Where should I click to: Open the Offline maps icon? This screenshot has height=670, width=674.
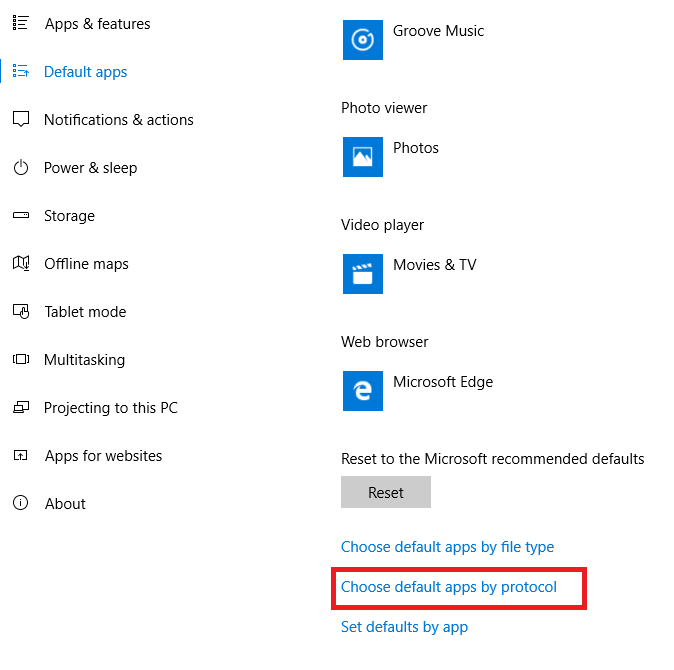pos(21,264)
